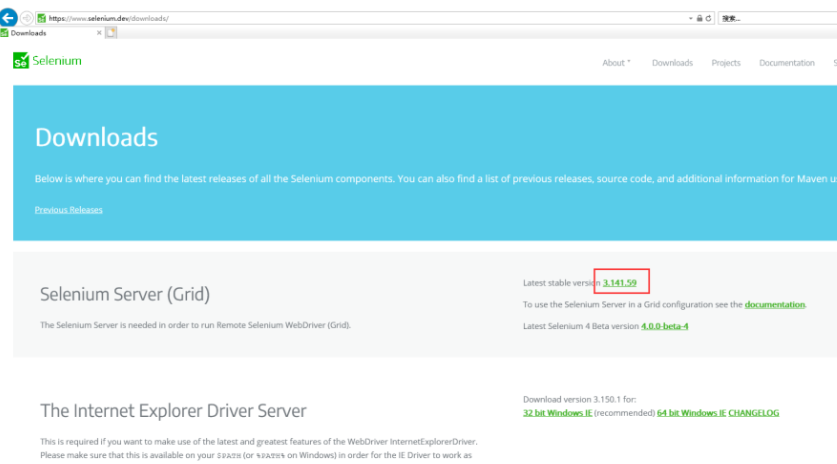Screen dimensions: 837x464
Task: Expand the About menu
Action: coord(616,63)
